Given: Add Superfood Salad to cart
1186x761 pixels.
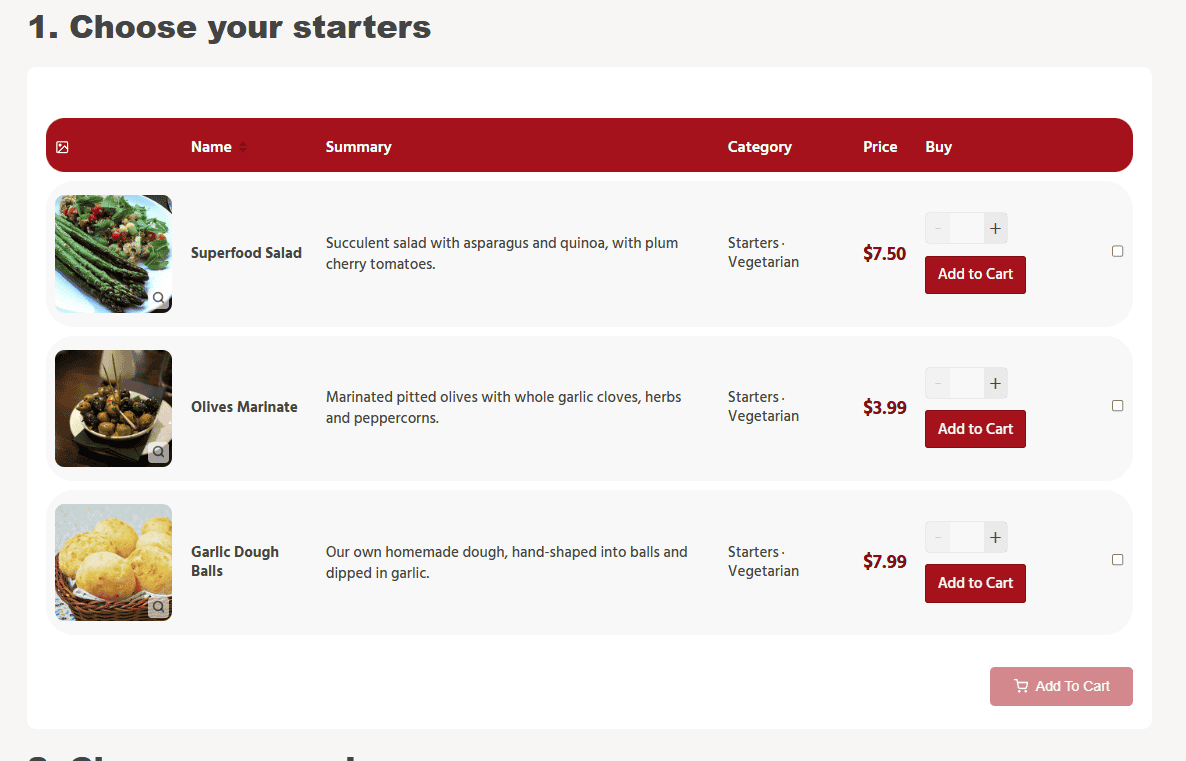Looking at the screenshot, I should (975, 274).
